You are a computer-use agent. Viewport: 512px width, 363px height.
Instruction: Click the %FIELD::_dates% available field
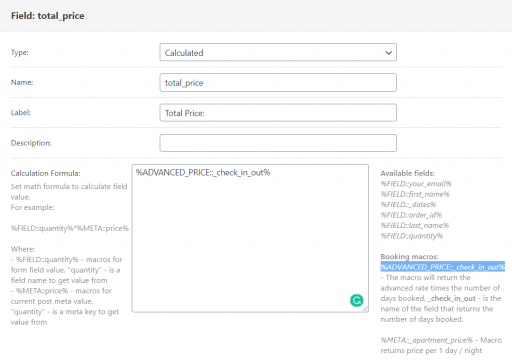point(408,204)
